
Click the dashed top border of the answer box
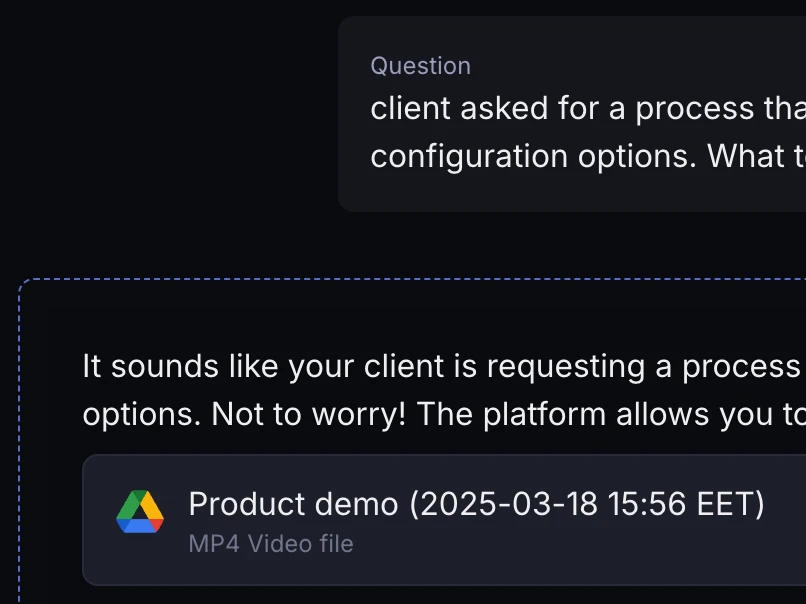click(x=400, y=280)
